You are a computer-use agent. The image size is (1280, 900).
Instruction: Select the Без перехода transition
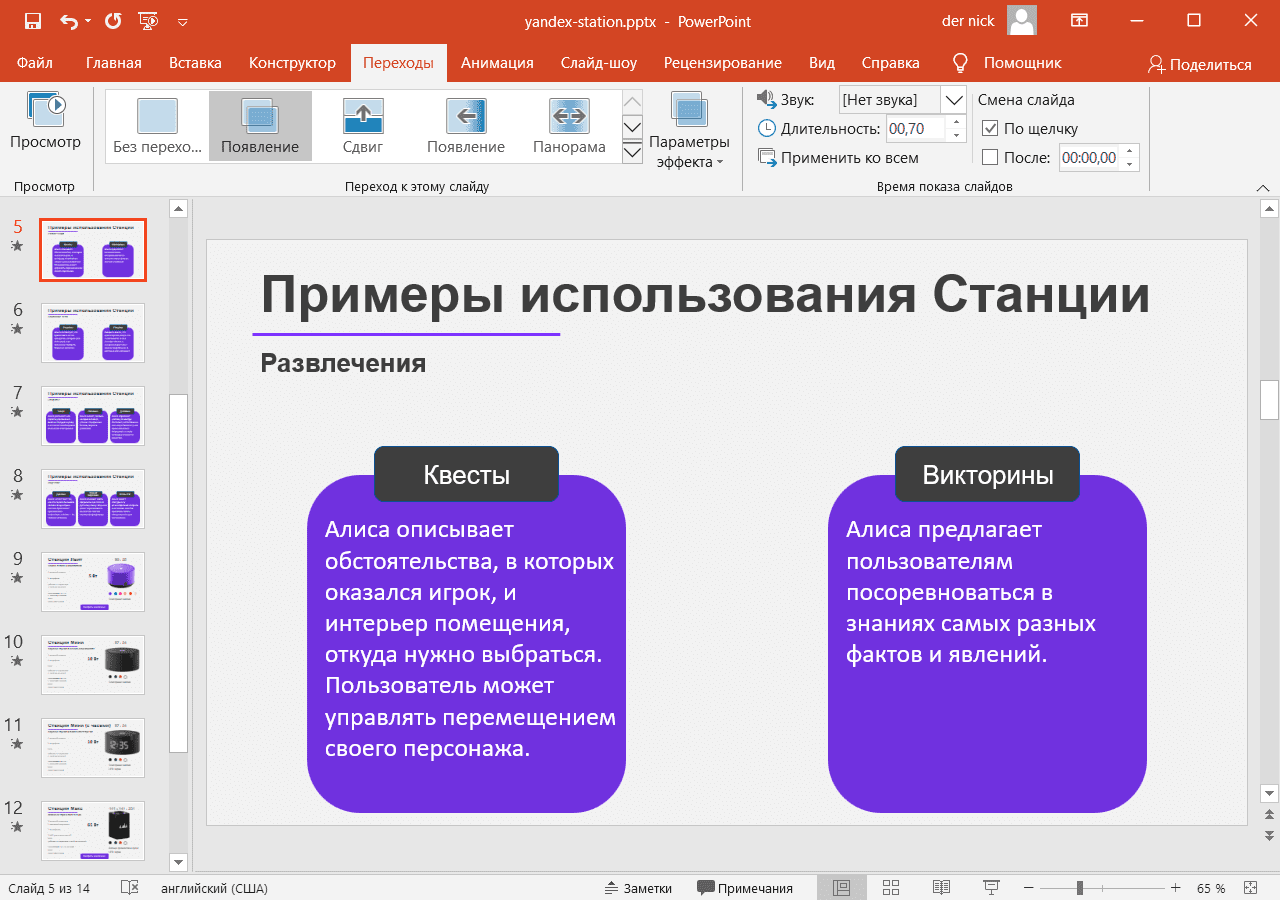157,126
